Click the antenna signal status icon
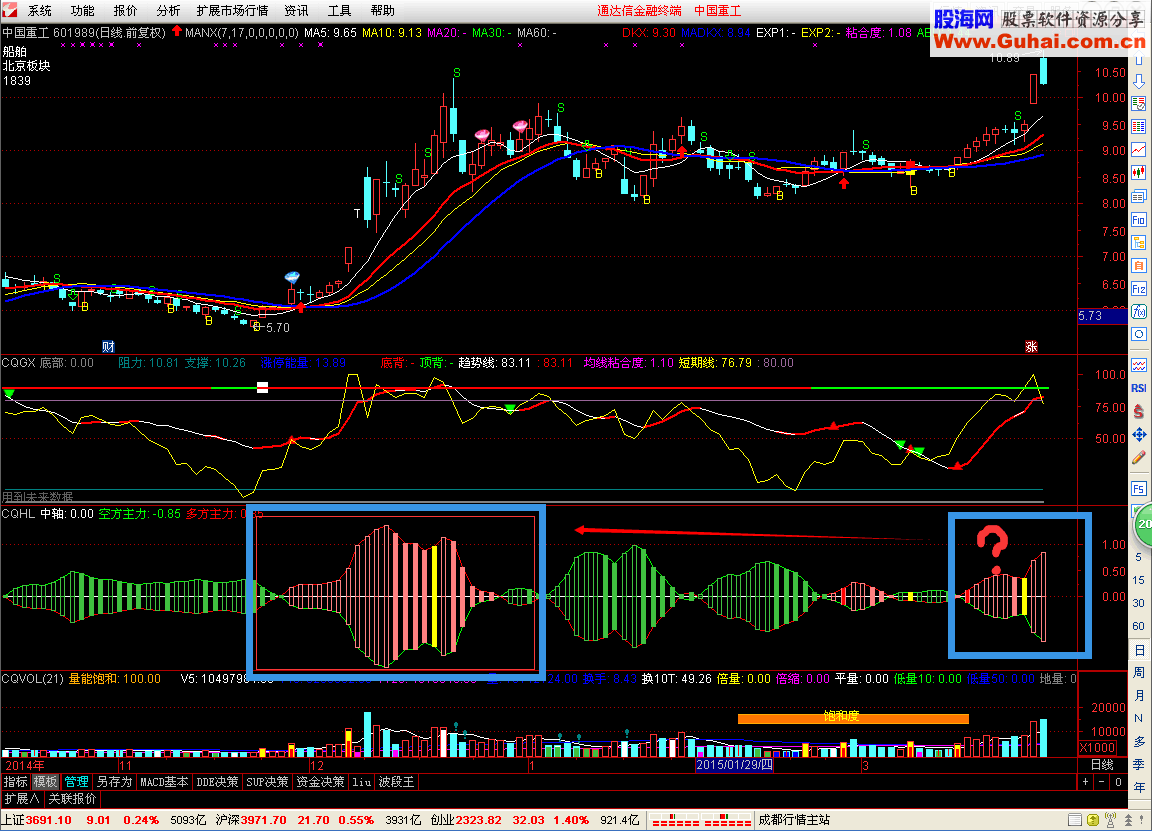This screenshot has width=1152, height=831. point(1110,820)
